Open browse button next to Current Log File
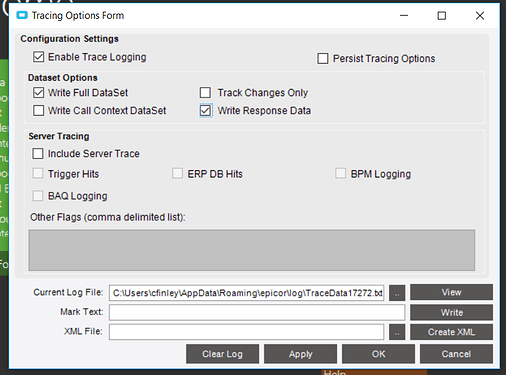 coord(397,293)
